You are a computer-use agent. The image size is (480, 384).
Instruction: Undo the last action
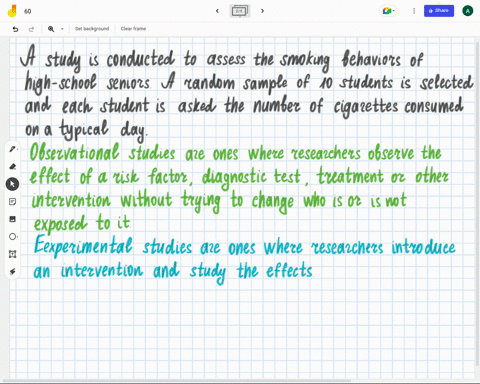coord(15,29)
